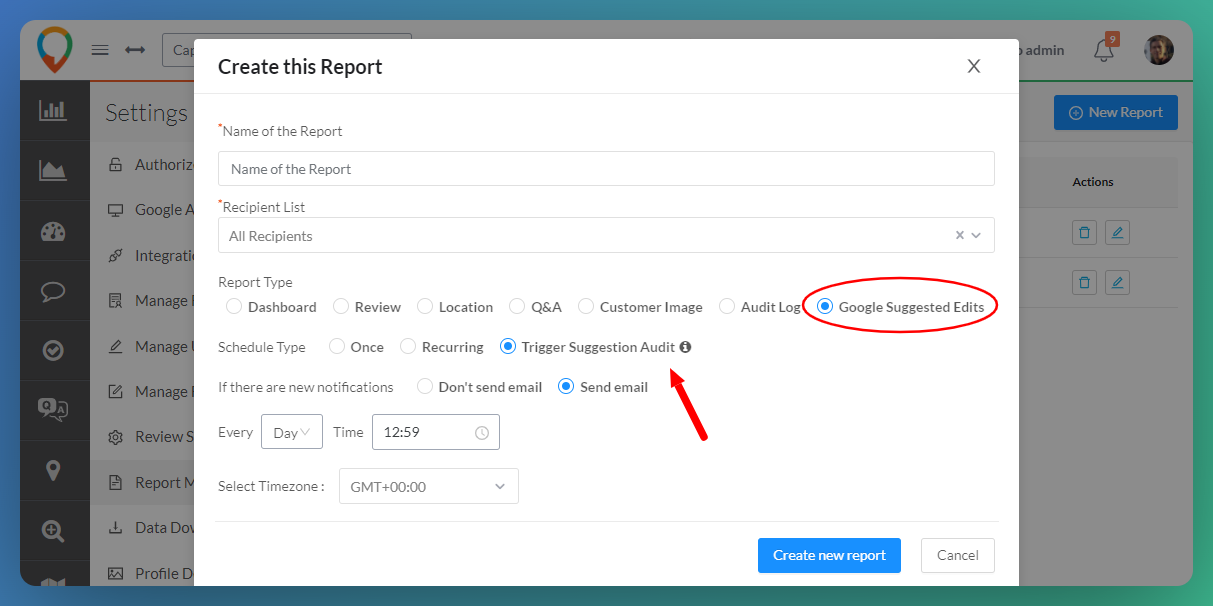Select the Dashboard report type

coord(271,307)
